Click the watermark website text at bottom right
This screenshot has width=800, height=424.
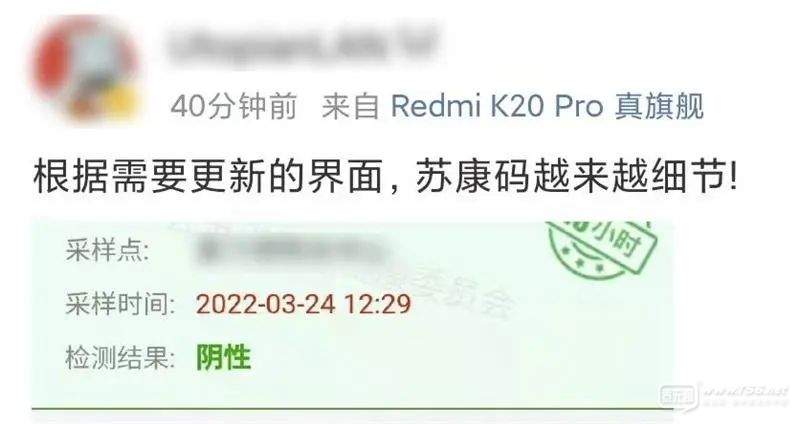(x=746, y=392)
